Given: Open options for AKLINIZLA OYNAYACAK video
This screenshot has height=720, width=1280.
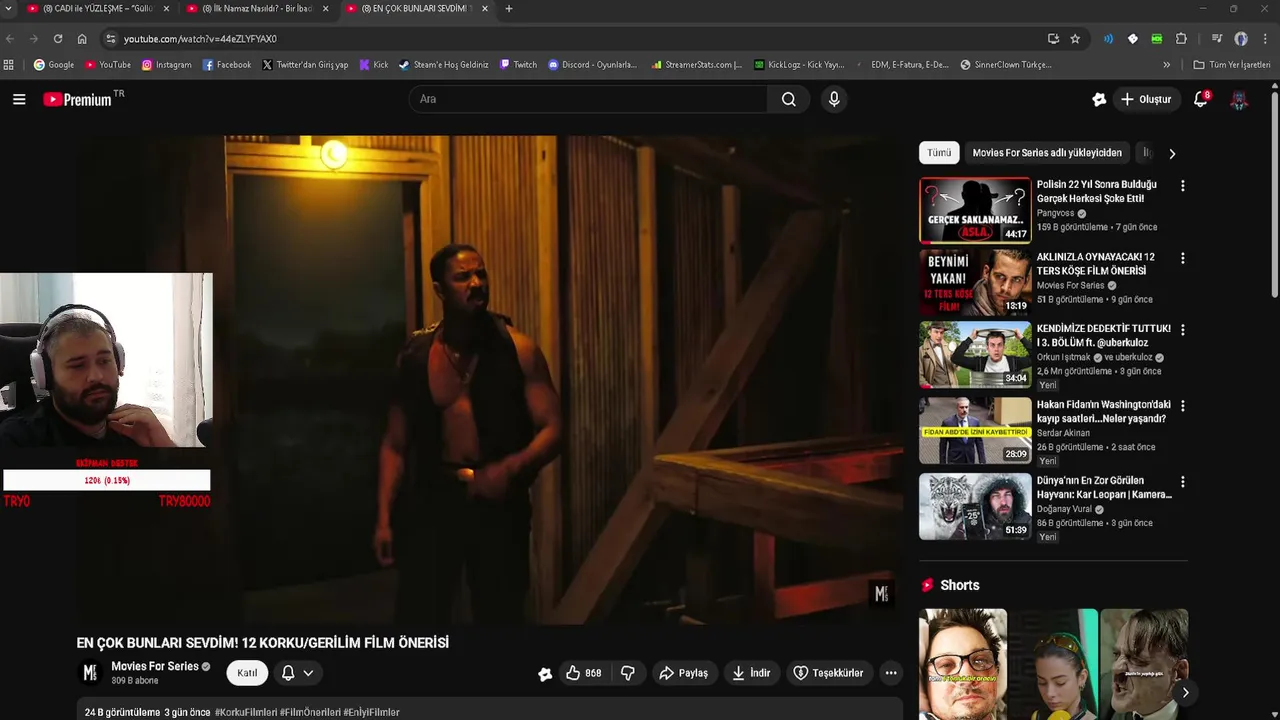Looking at the screenshot, I should [x=1183, y=258].
